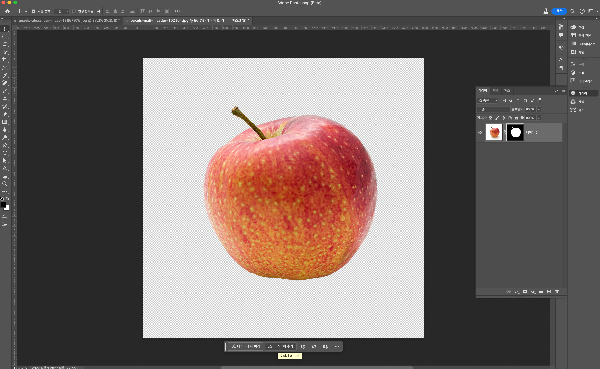The image size is (600, 369).
Task: Open the layer Opacity slider dropdown arrow
Action: (x=538, y=109)
